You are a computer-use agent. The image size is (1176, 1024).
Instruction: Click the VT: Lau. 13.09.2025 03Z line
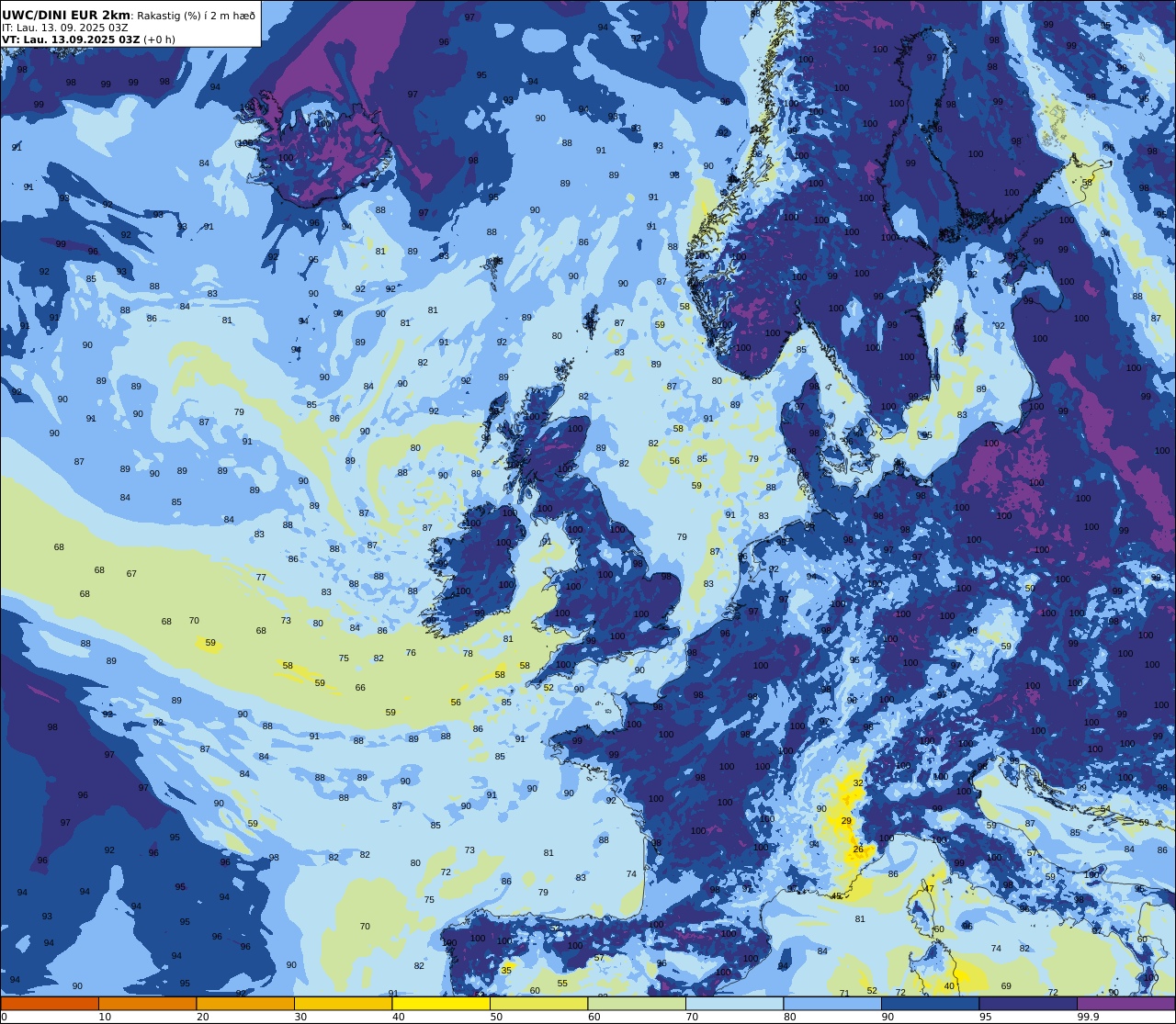[x=69, y=39]
